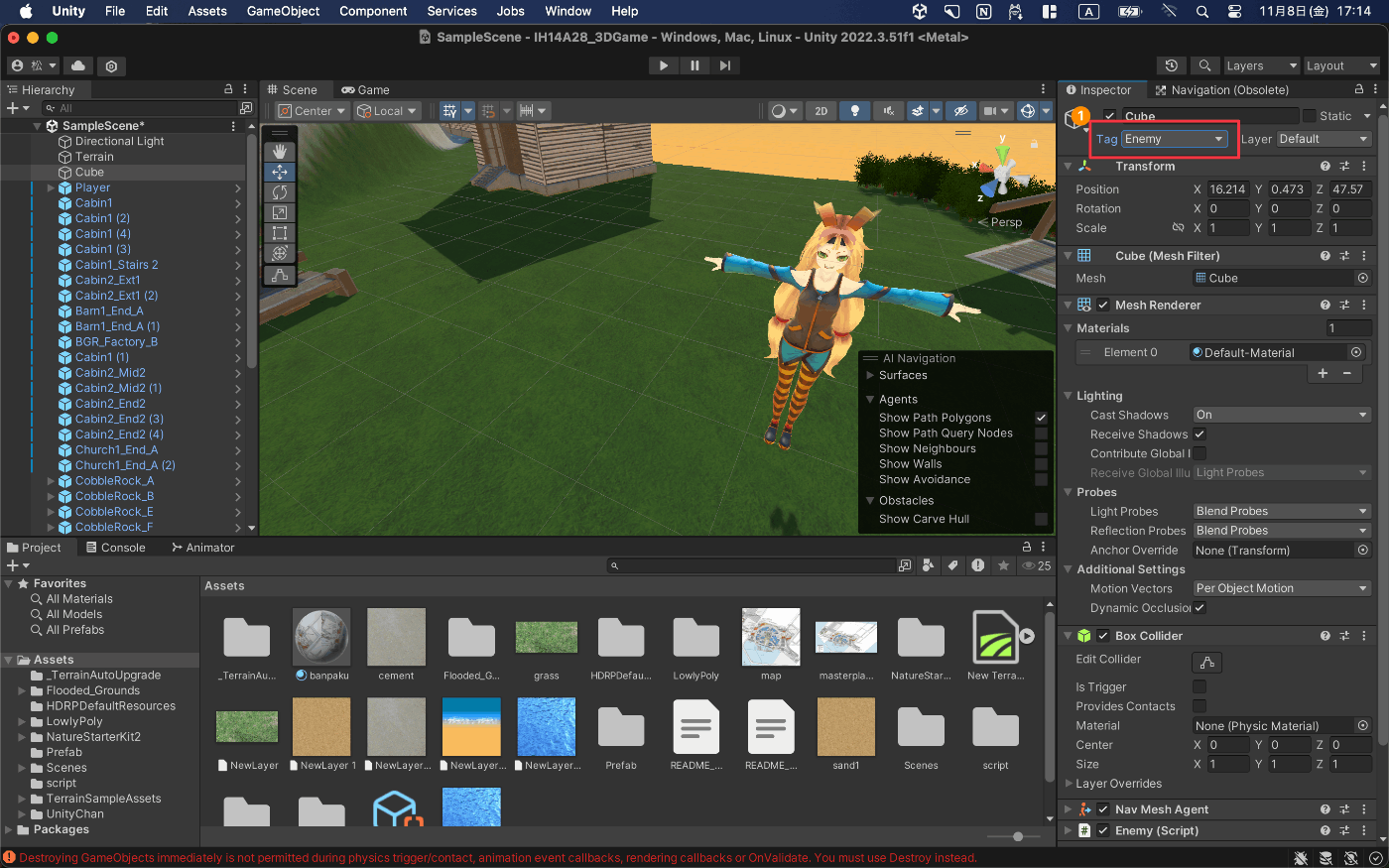
Task: Click the 2D view mode button
Action: coord(821,111)
